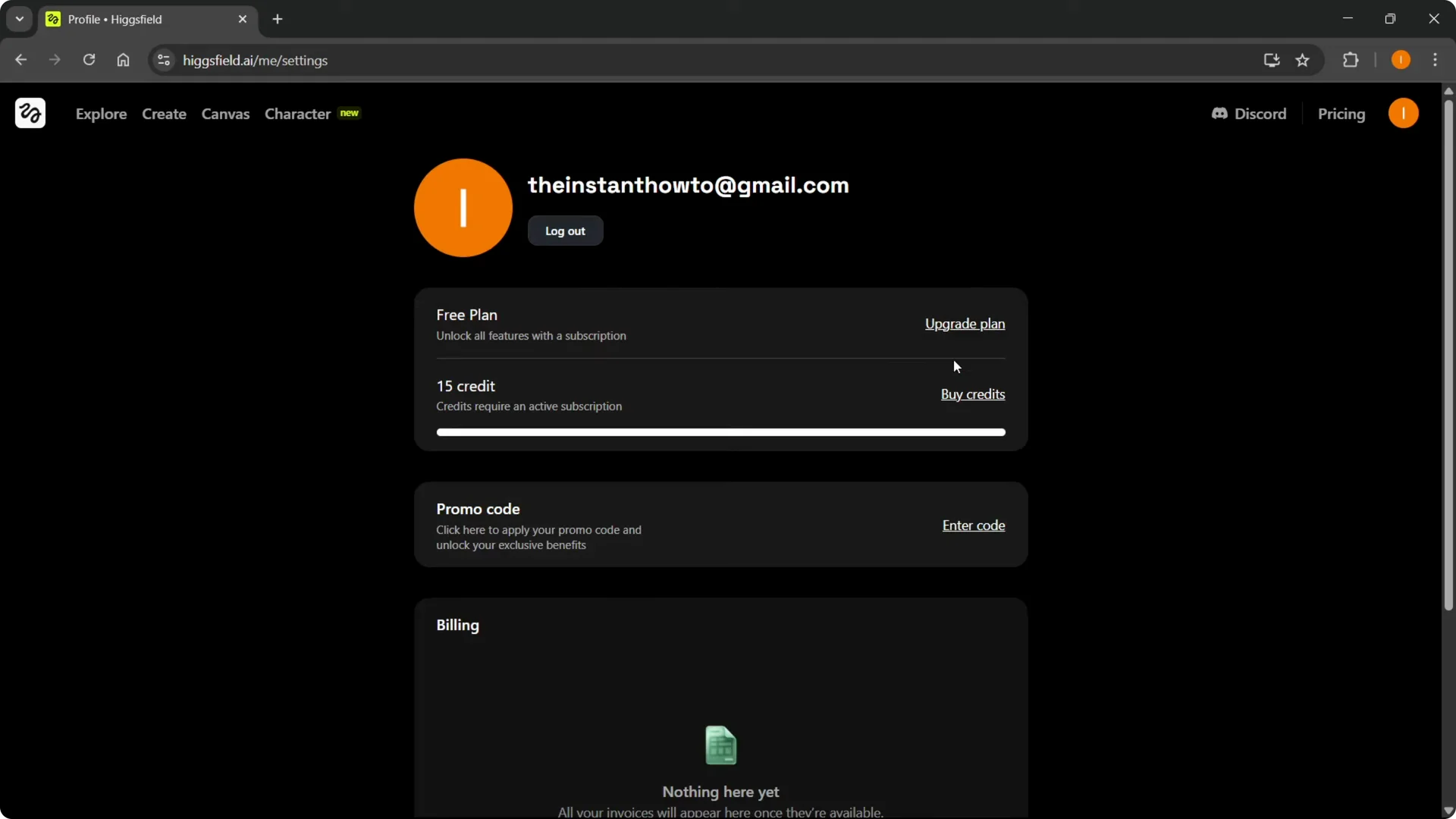Install Higgsfield using the address bar install icon

tap(1272, 60)
